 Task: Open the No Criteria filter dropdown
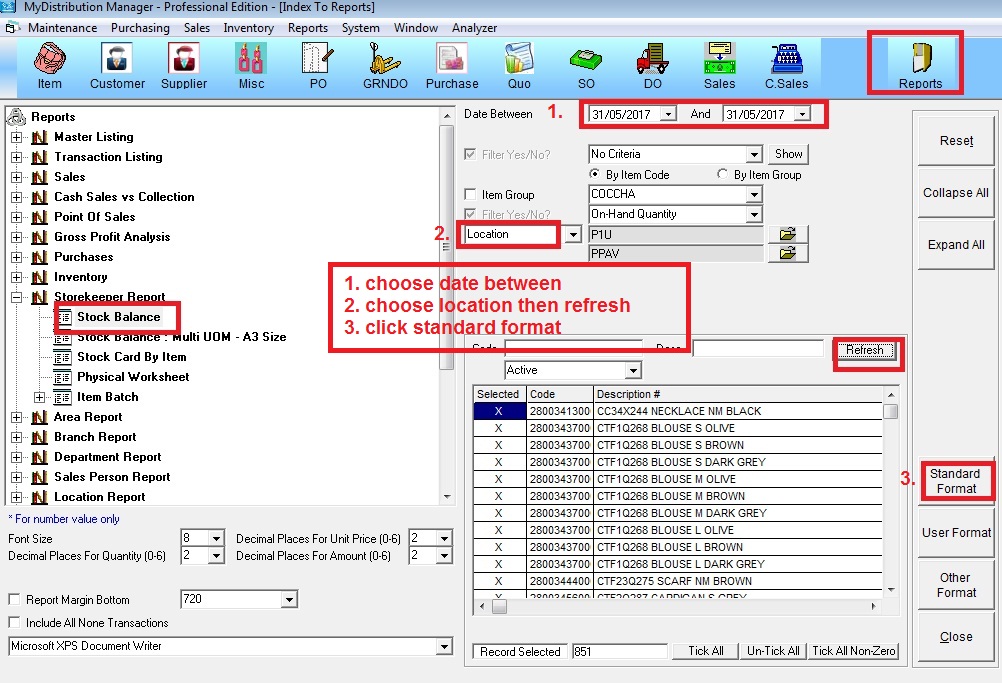point(754,155)
